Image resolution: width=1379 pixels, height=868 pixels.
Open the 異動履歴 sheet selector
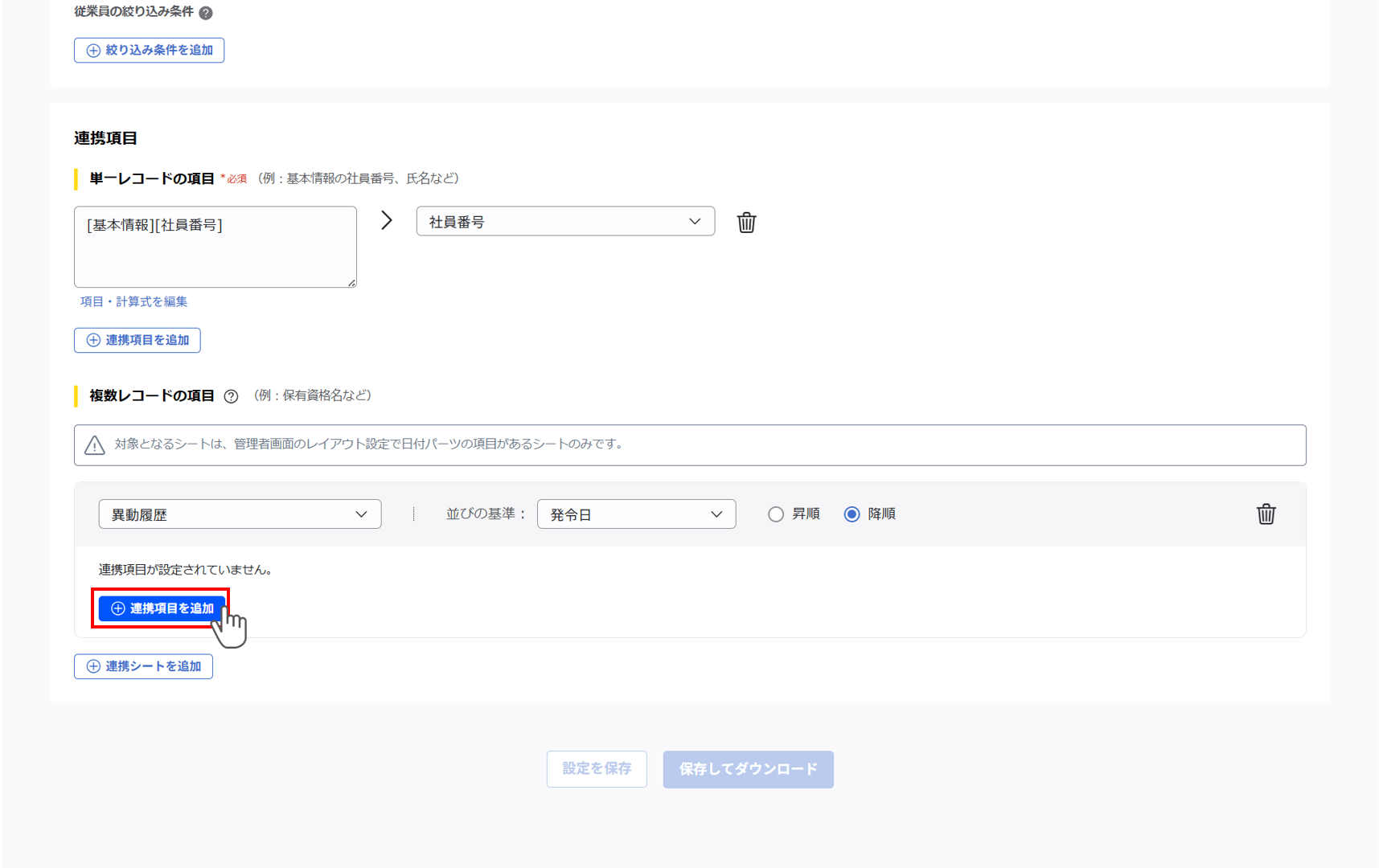coord(239,514)
